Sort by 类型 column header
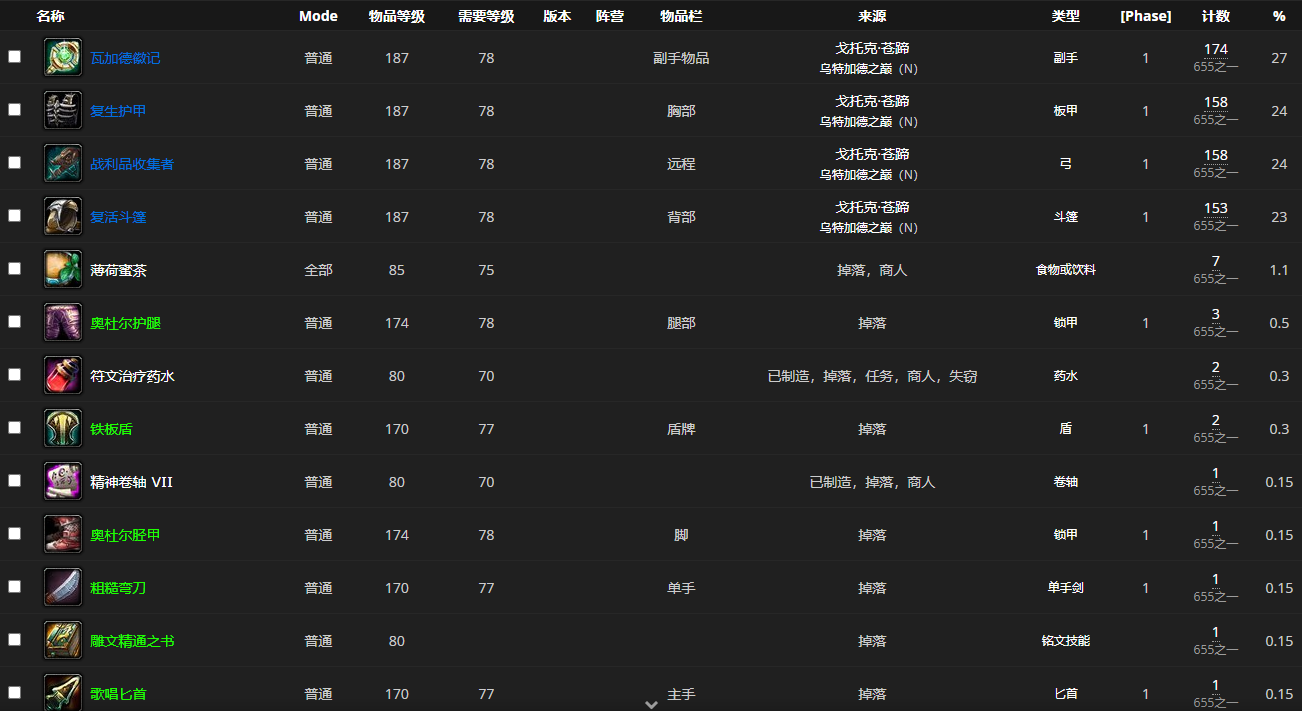The image size is (1302, 711). 1066,16
